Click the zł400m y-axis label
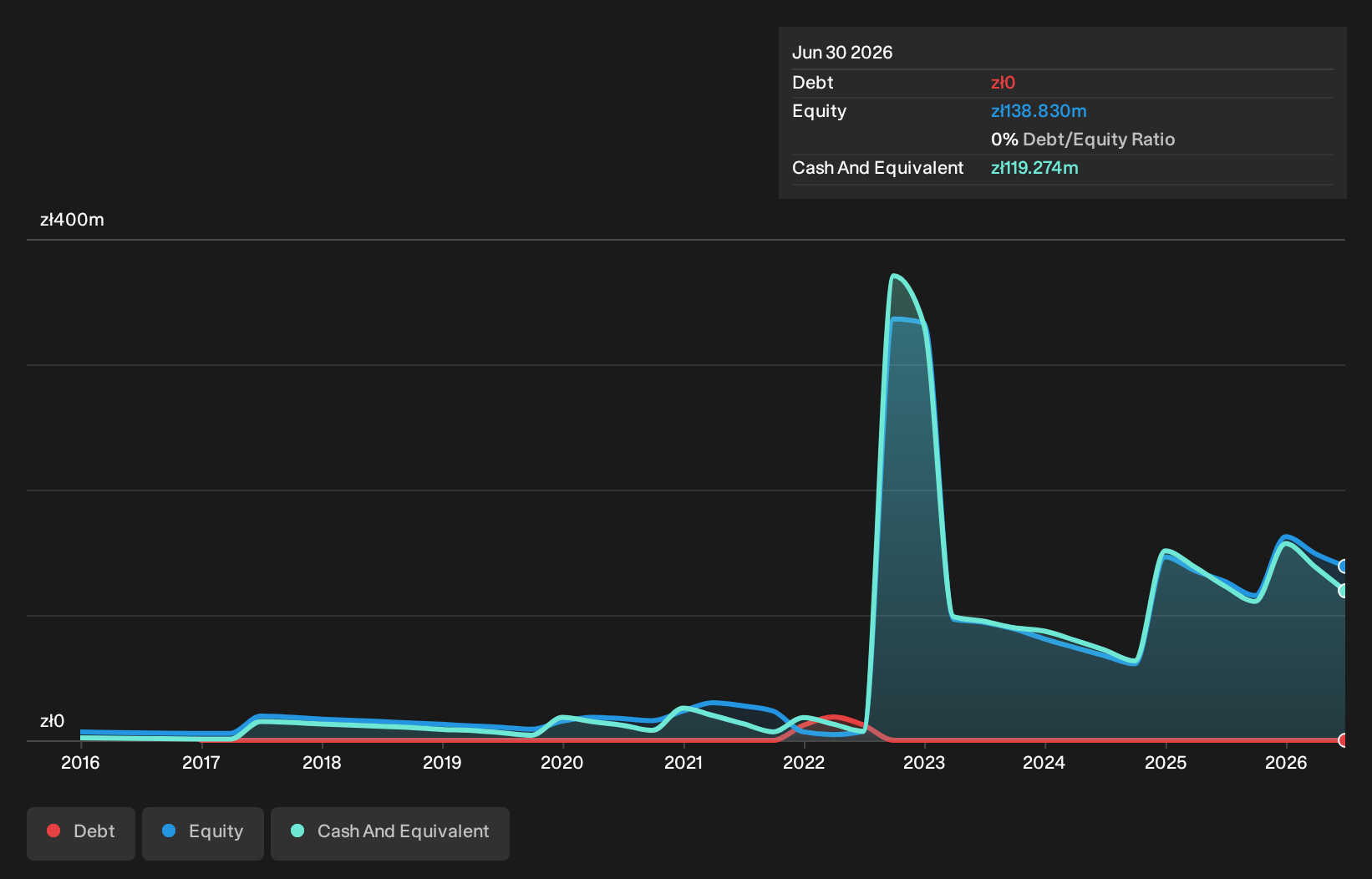Screen dimensions: 1372x879 72,220
